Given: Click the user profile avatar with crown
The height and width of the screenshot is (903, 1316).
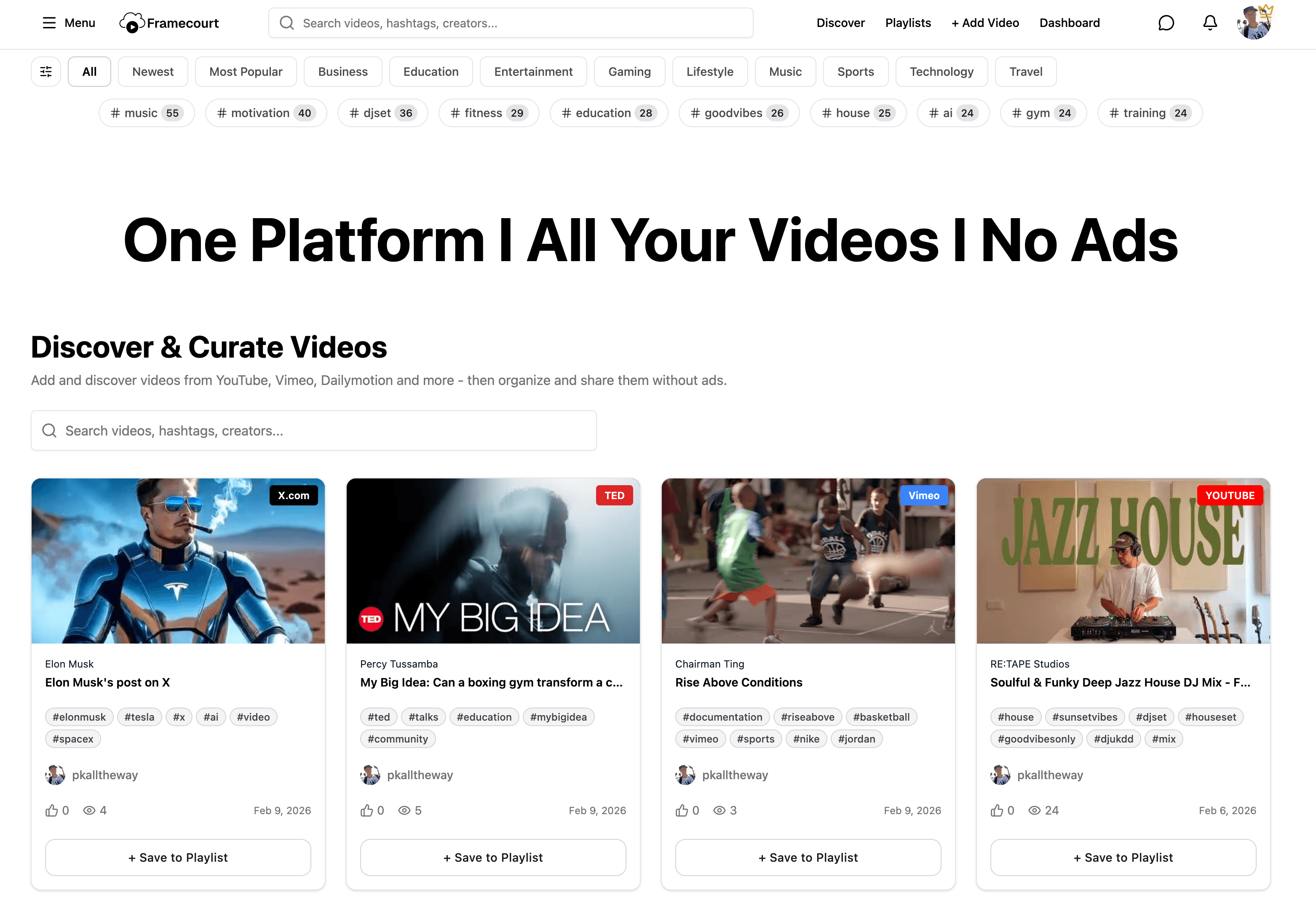Looking at the screenshot, I should 1254,23.
